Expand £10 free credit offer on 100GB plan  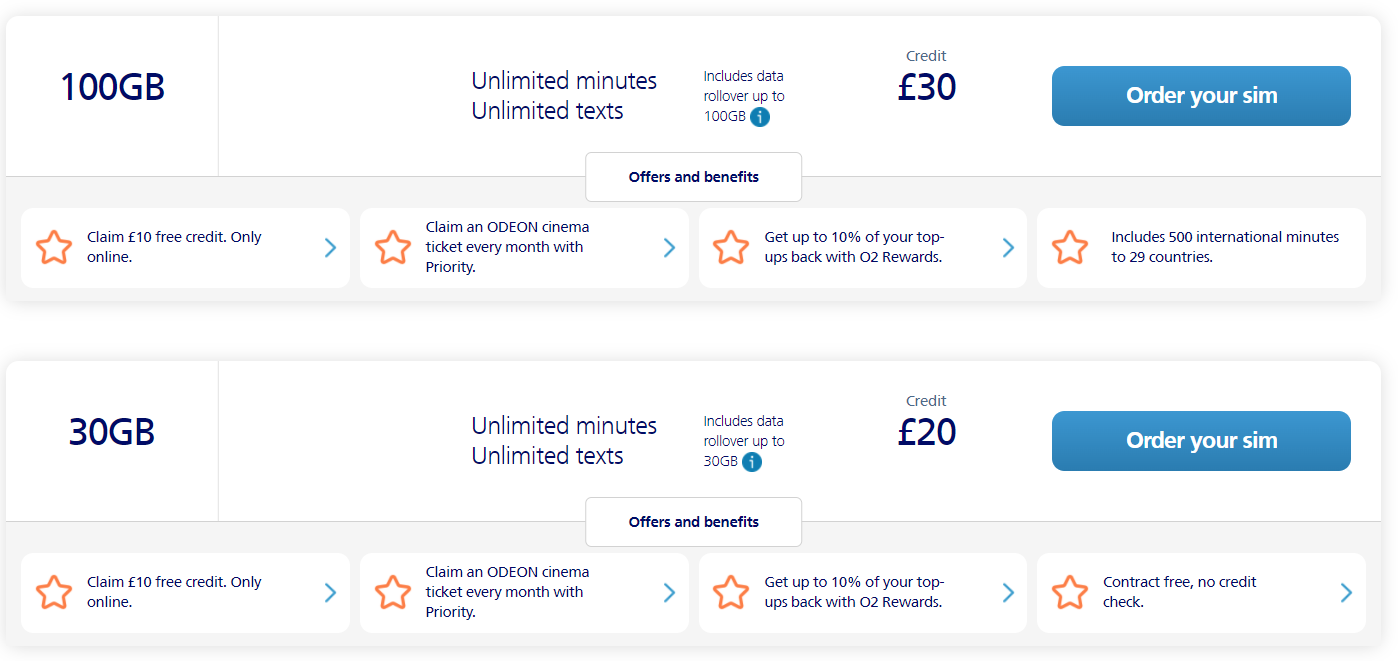[330, 248]
